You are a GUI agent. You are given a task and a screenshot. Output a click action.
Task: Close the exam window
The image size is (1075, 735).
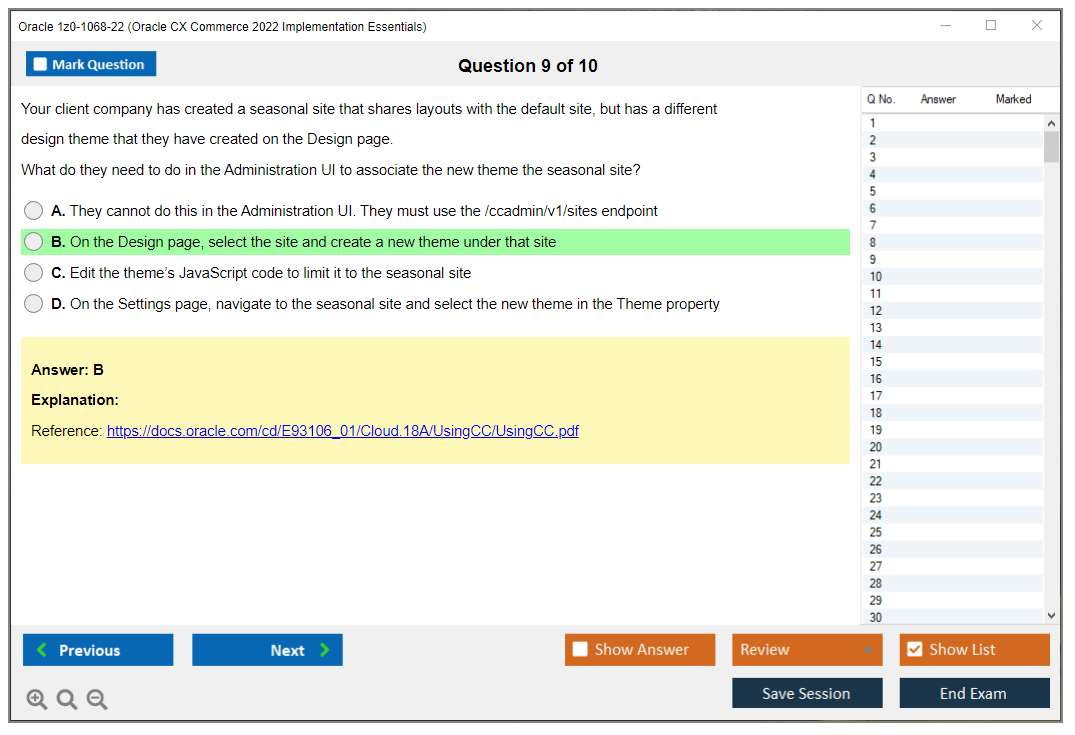(x=1037, y=26)
